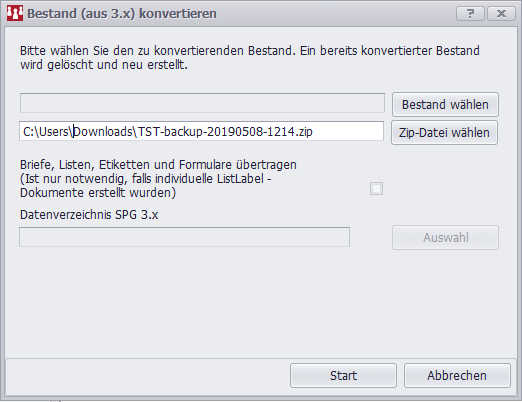The height and width of the screenshot is (402, 522).
Task: Start the conversion with the Start button
Action: pyautogui.click(x=343, y=376)
